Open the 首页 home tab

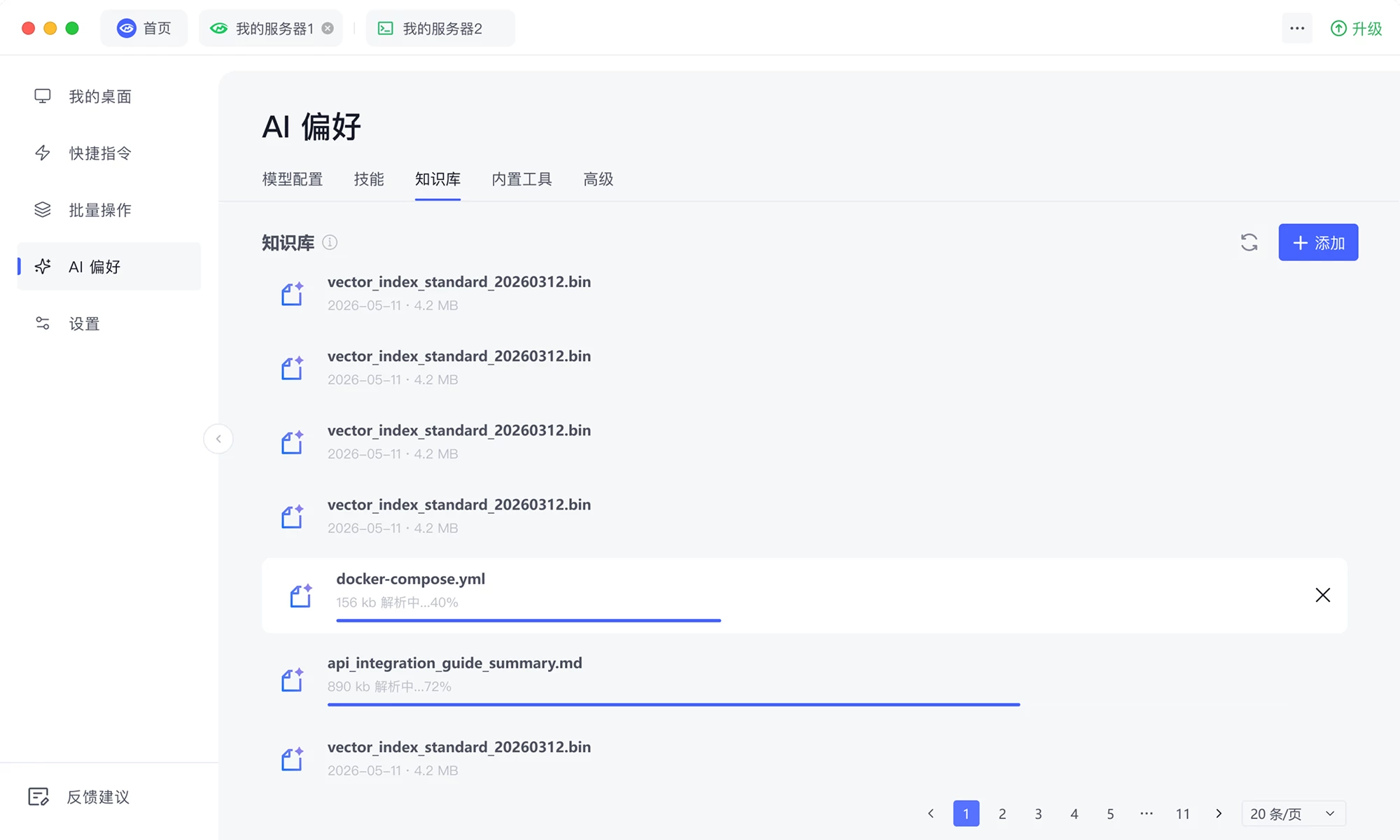pyautogui.click(x=144, y=28)
